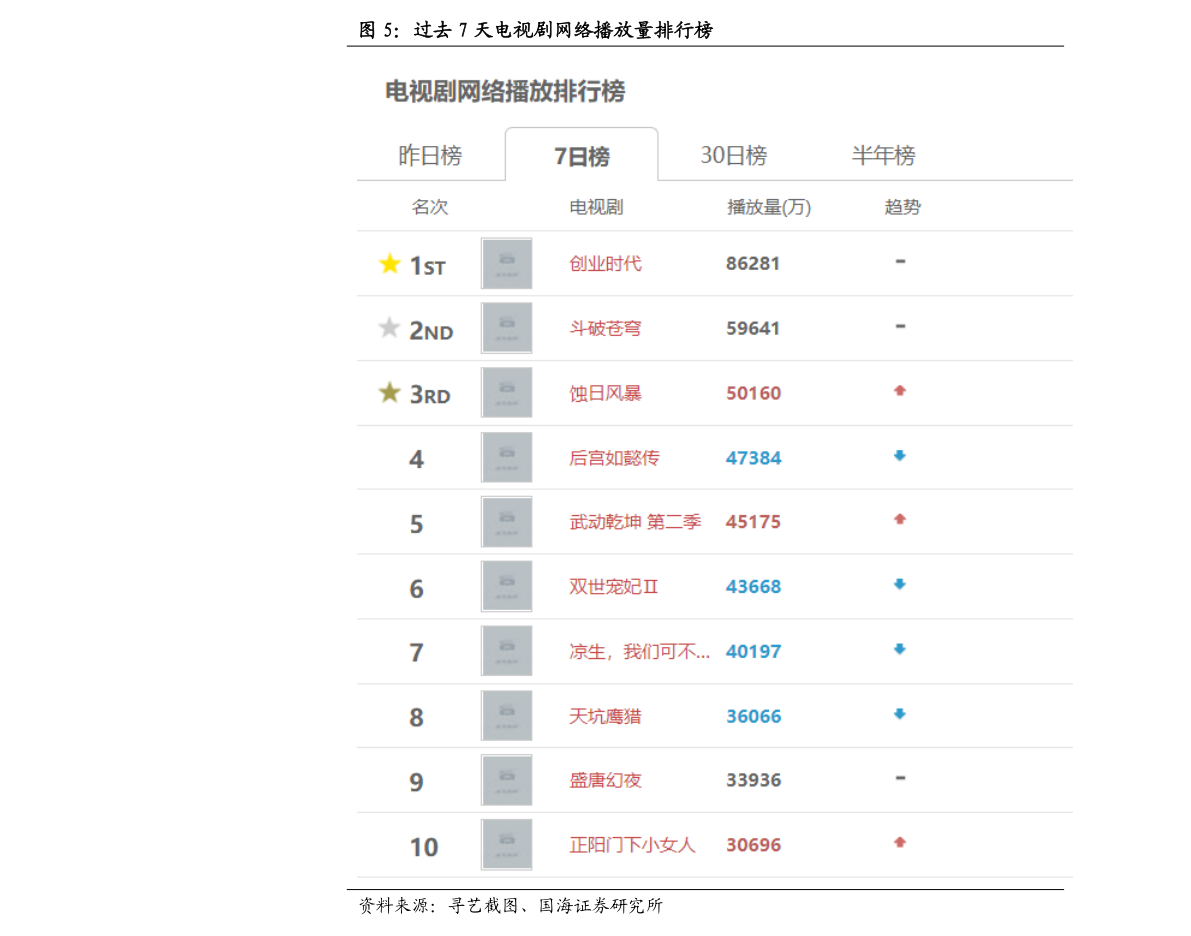Open the 创业时代 drama link
Viewport: 1191px width, 936px height.
pos(605,264)
